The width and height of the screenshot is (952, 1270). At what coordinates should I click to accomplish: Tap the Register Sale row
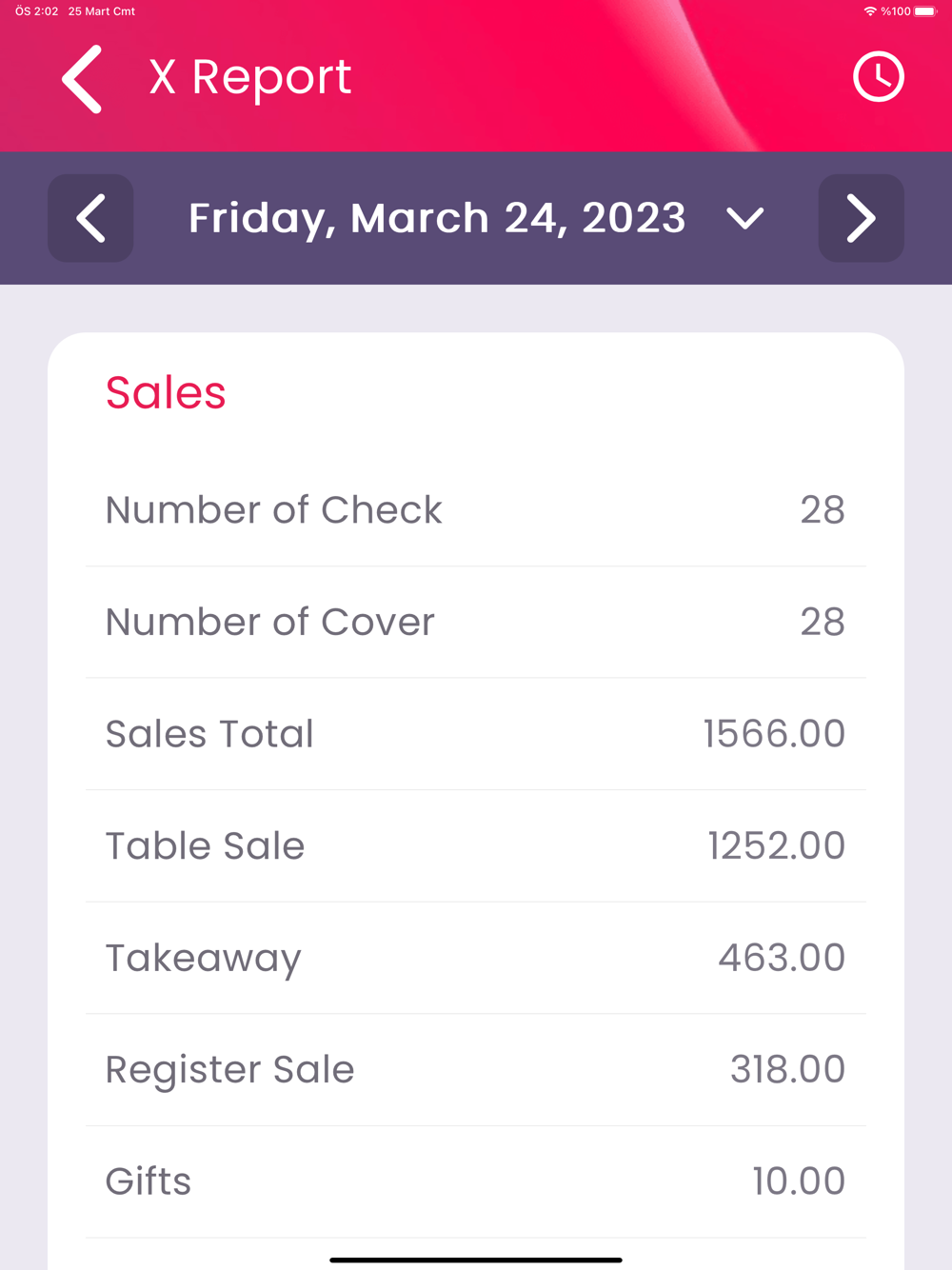(476, 1070)
